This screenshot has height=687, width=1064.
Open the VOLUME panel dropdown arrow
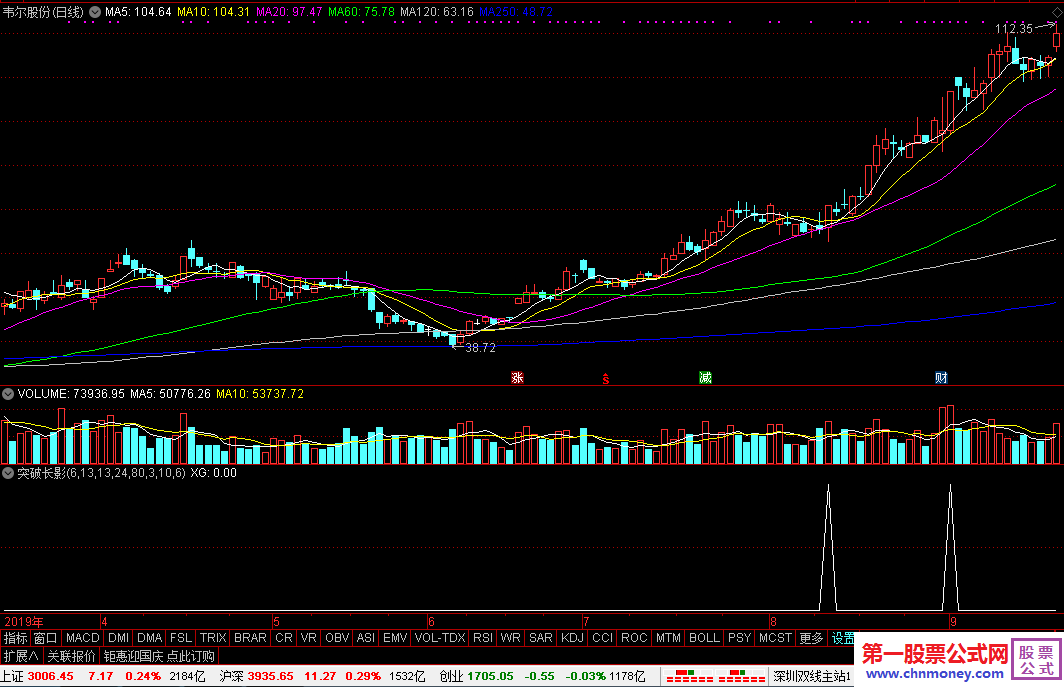(x=8, y=394)
